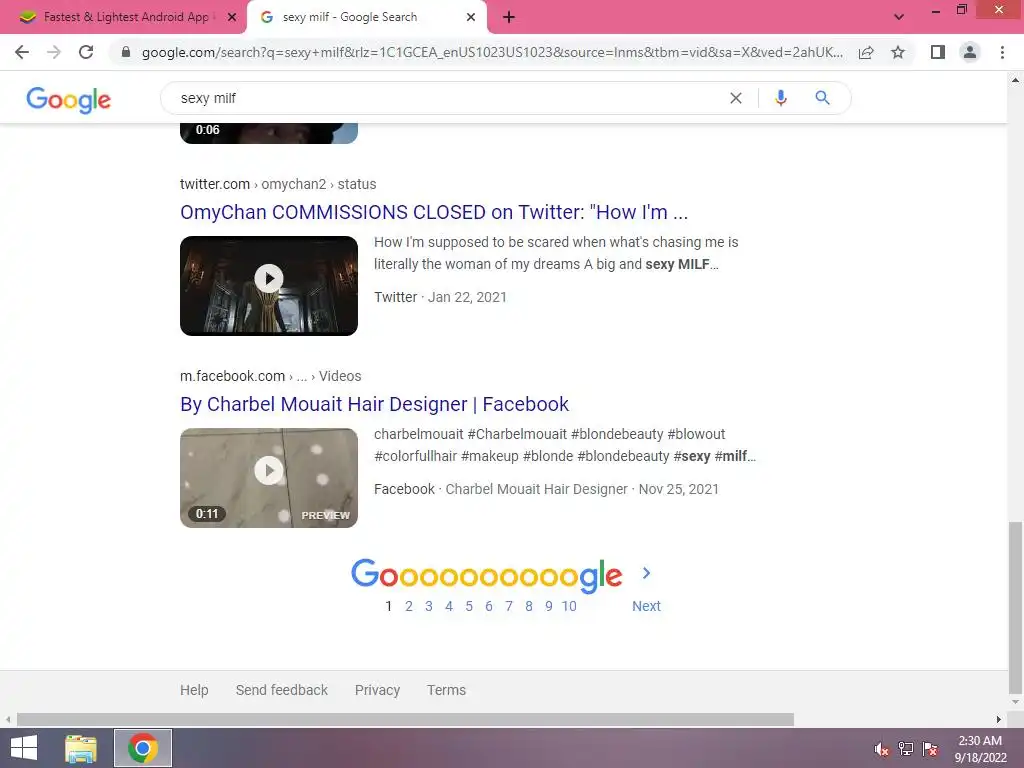Open the Privacy footer link
Viewport: 1024px width, 768px height.
[377, 690]
